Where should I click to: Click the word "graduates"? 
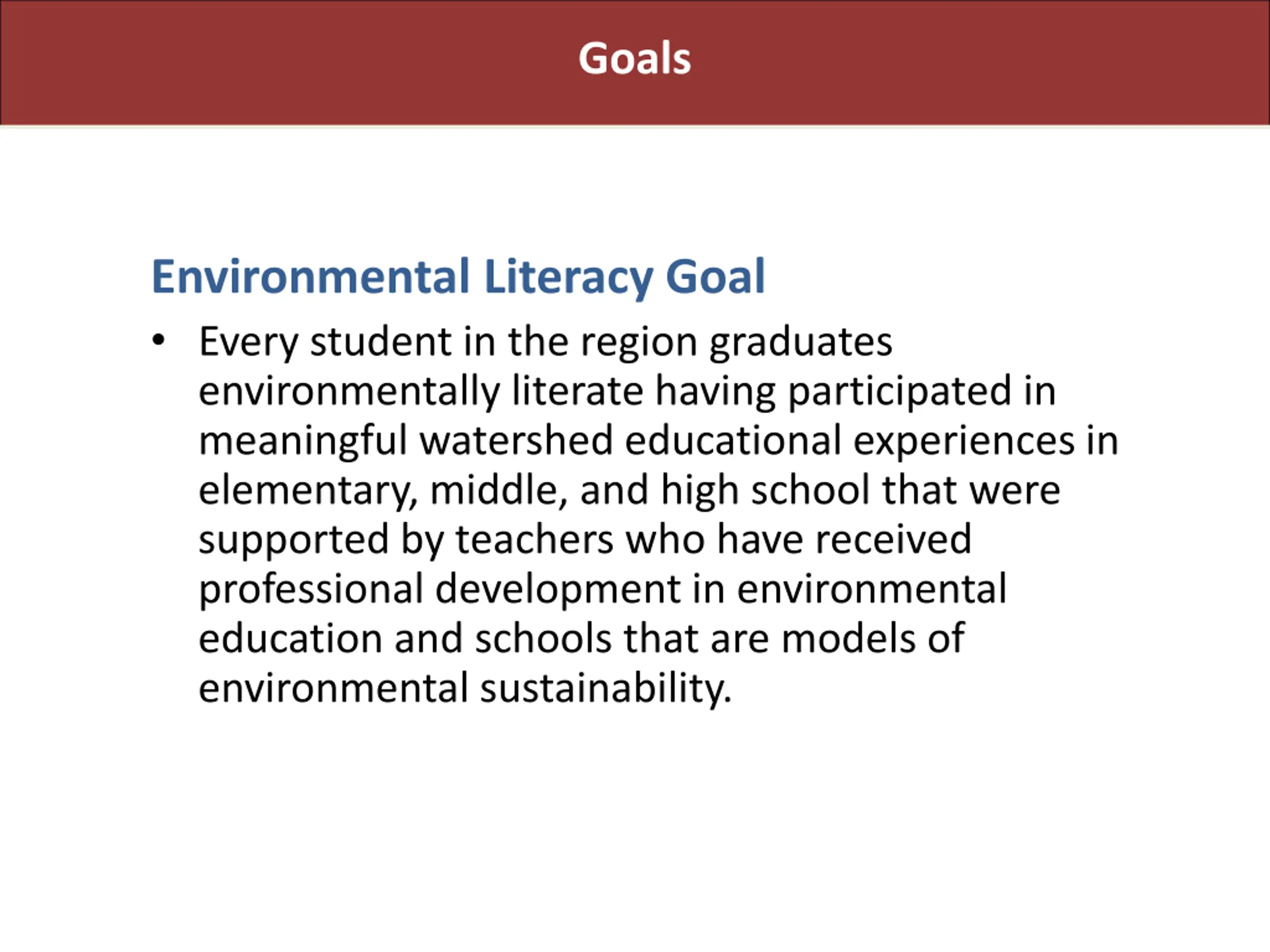click(x=801, y=343)
